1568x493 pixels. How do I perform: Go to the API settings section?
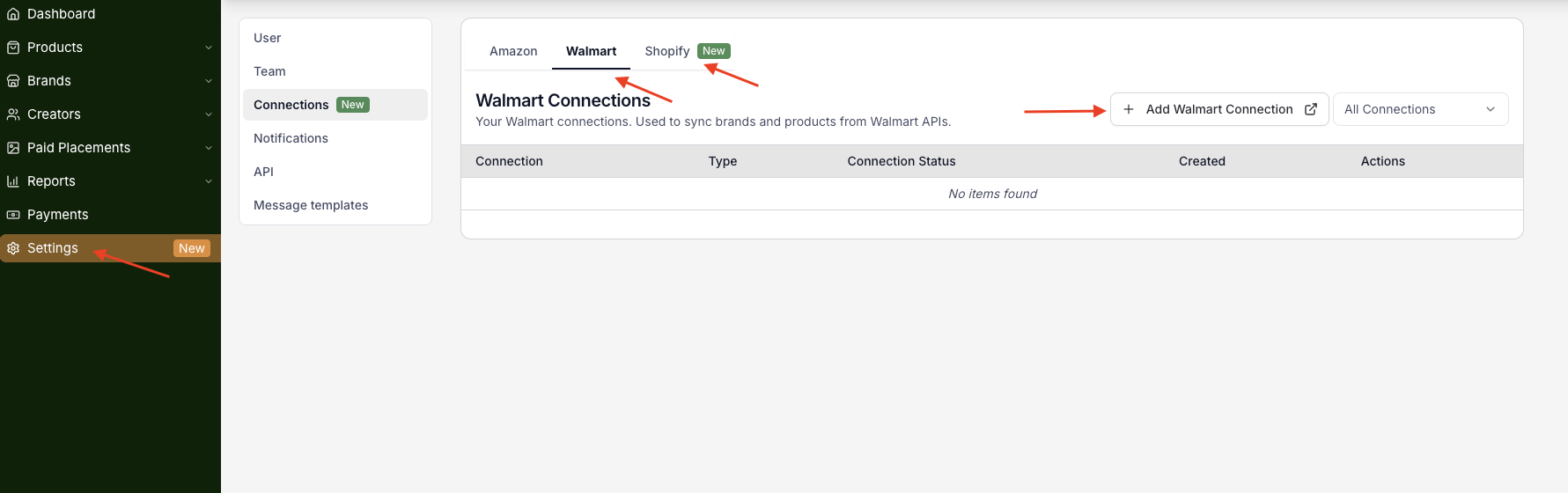pyautogui.click(x=263, y=172)
